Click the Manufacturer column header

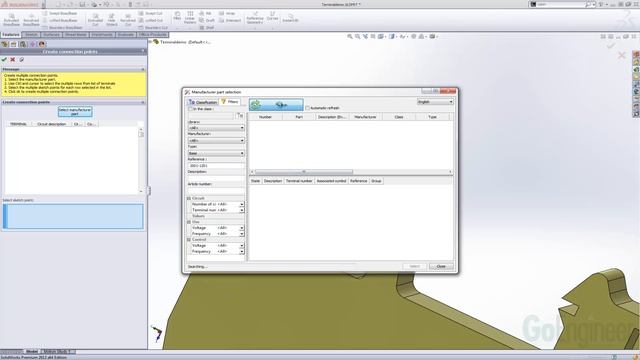click(x=365, y=117)
